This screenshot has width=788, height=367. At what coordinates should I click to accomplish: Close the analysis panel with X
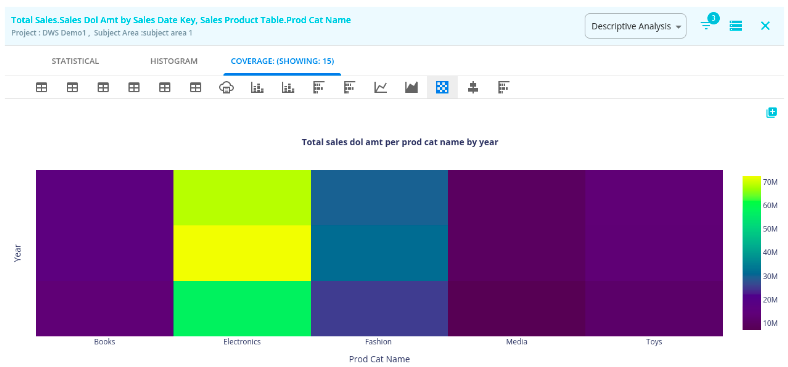[765, 26]
